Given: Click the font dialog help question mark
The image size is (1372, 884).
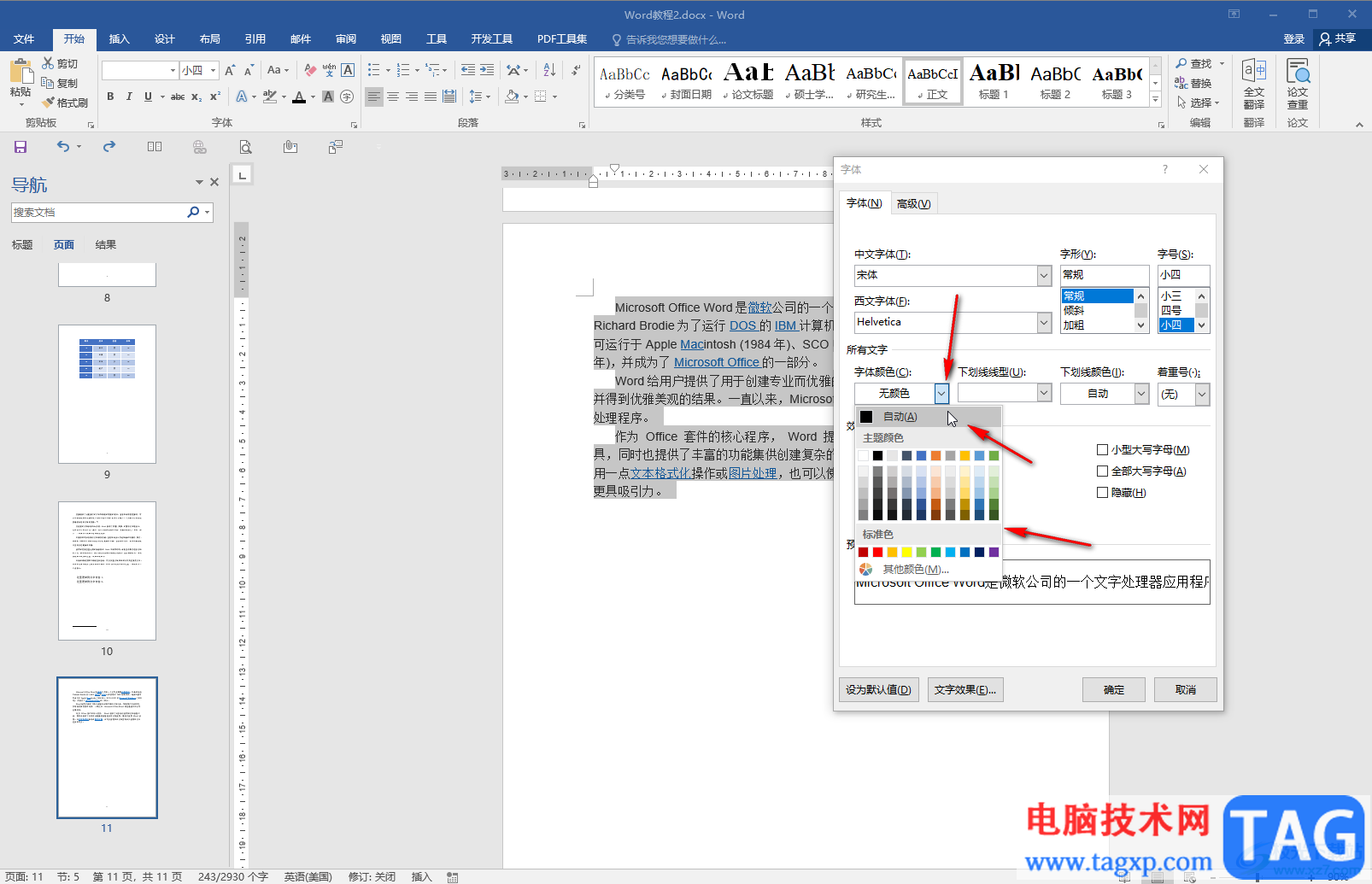Looking at the screenshot, I should 1164,169.
